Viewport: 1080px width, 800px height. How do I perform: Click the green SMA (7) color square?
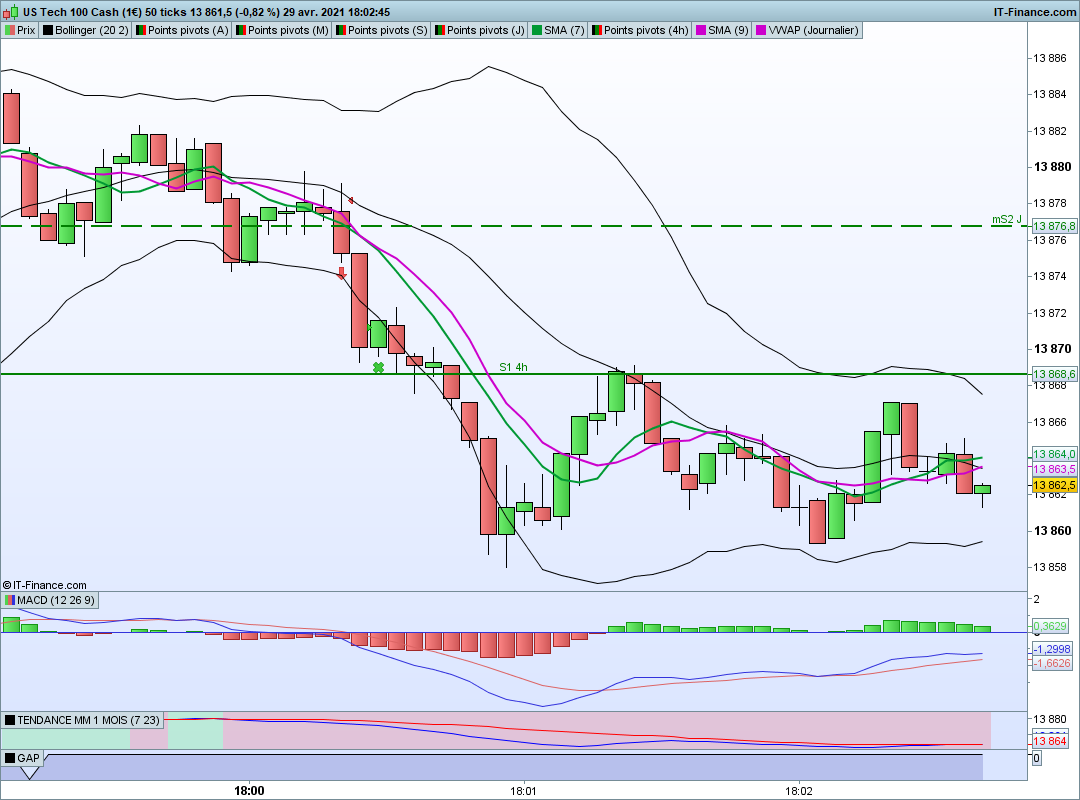coord(537,30)
